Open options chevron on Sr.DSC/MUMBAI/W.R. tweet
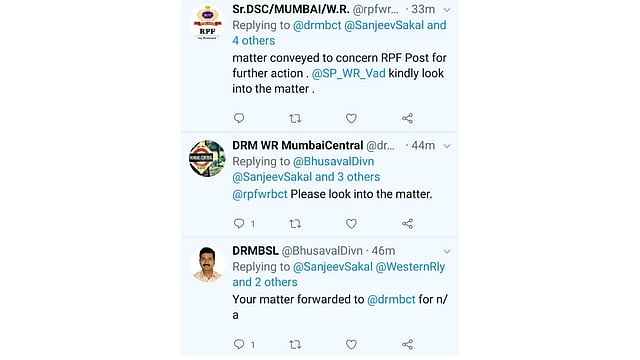This screenshot has height=360, width=640. [447, 10]
